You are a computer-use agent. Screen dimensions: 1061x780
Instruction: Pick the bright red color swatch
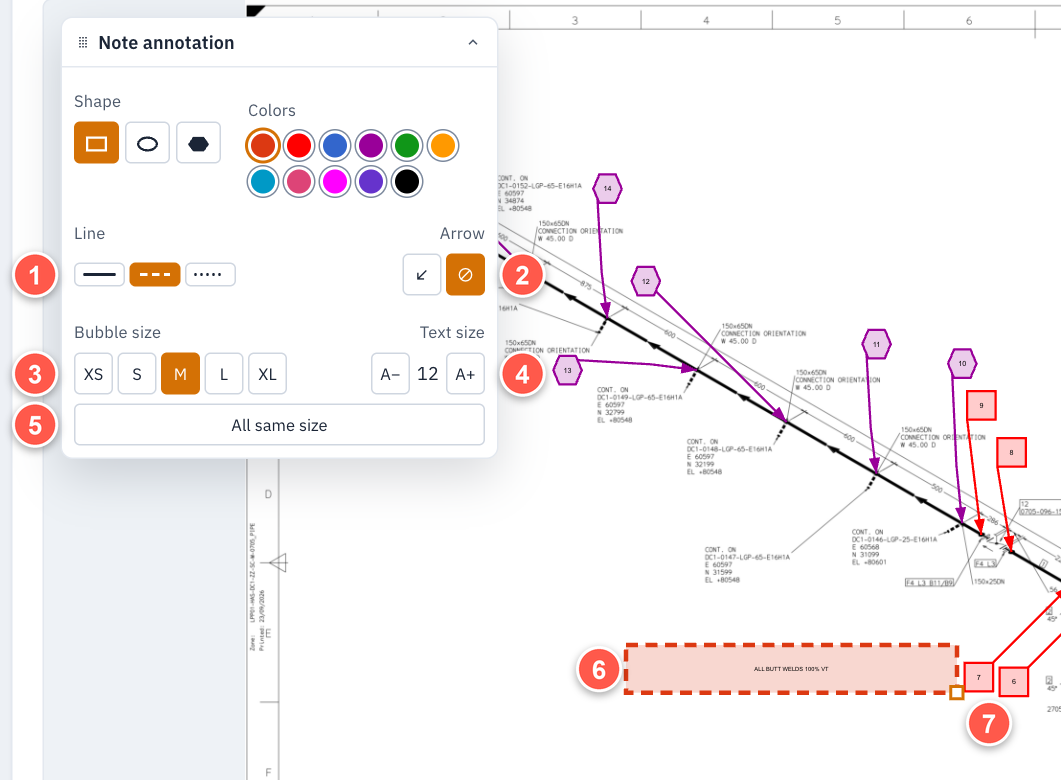click(x=299, y=145)
